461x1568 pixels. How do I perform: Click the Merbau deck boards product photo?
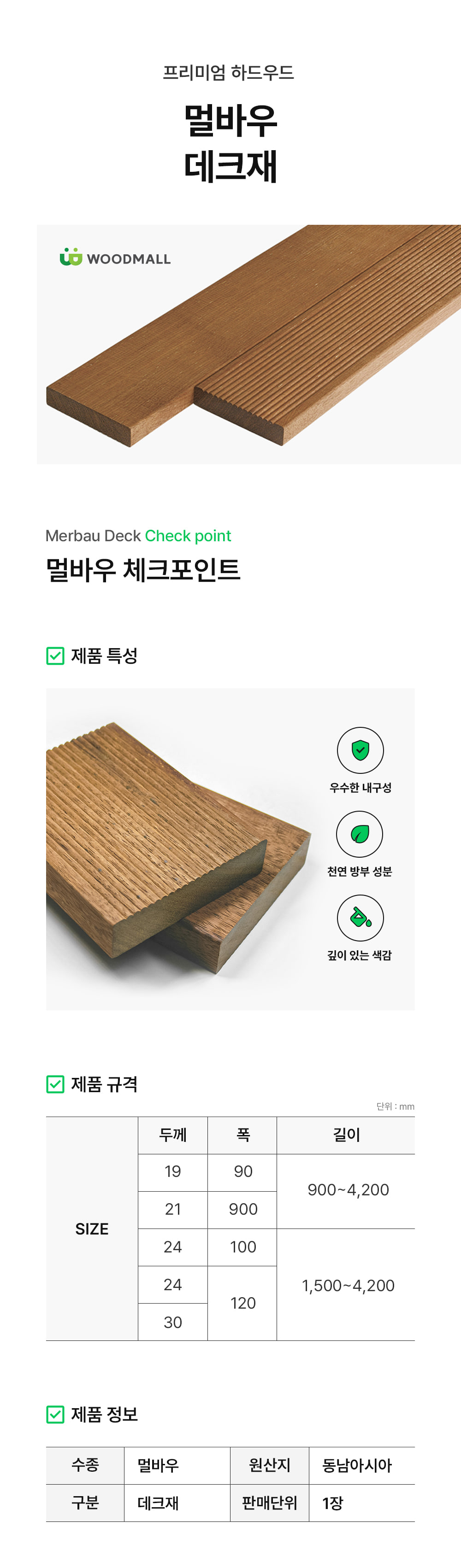(x=248, y=345)
